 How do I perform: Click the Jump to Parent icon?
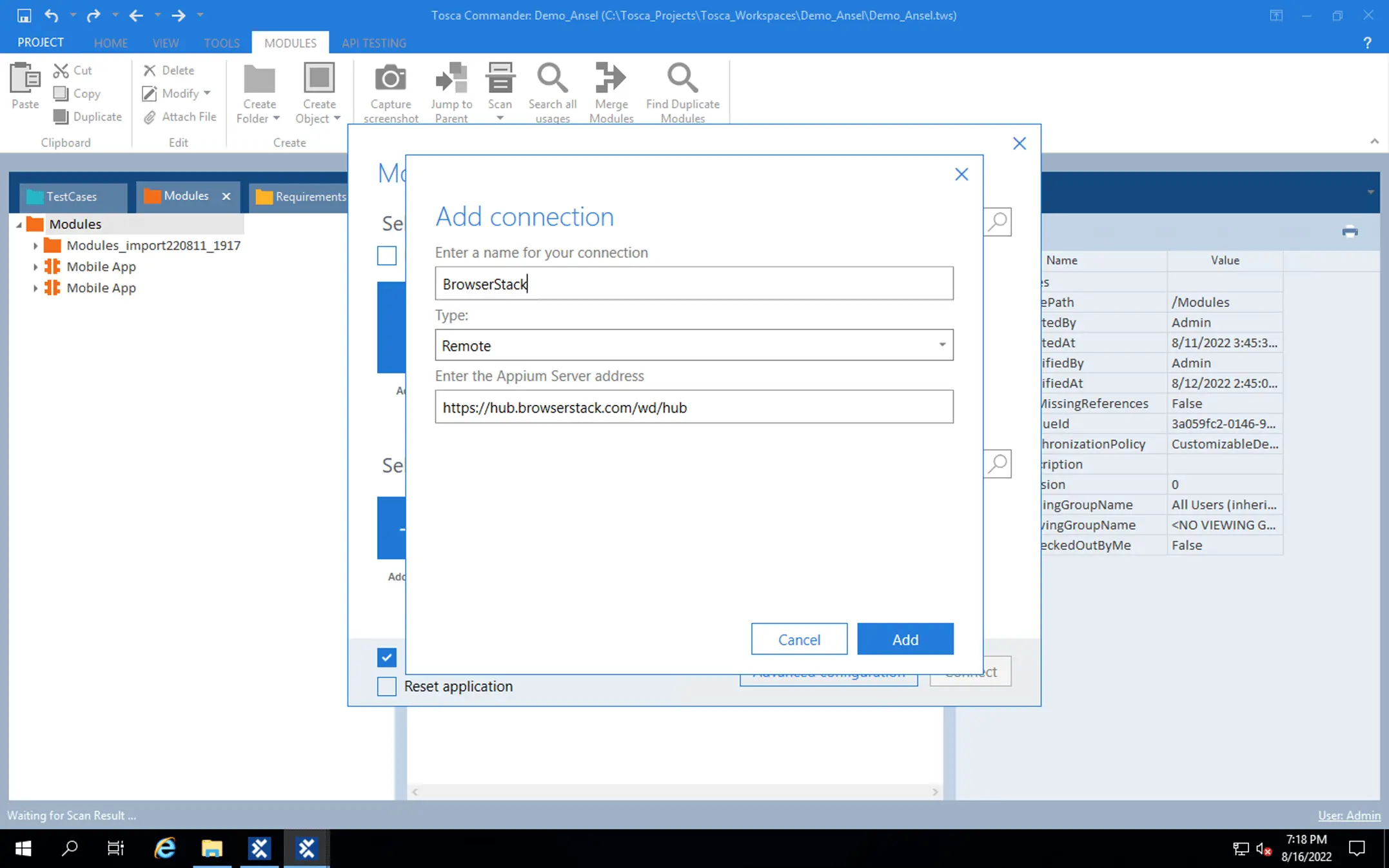coord(451,79)
